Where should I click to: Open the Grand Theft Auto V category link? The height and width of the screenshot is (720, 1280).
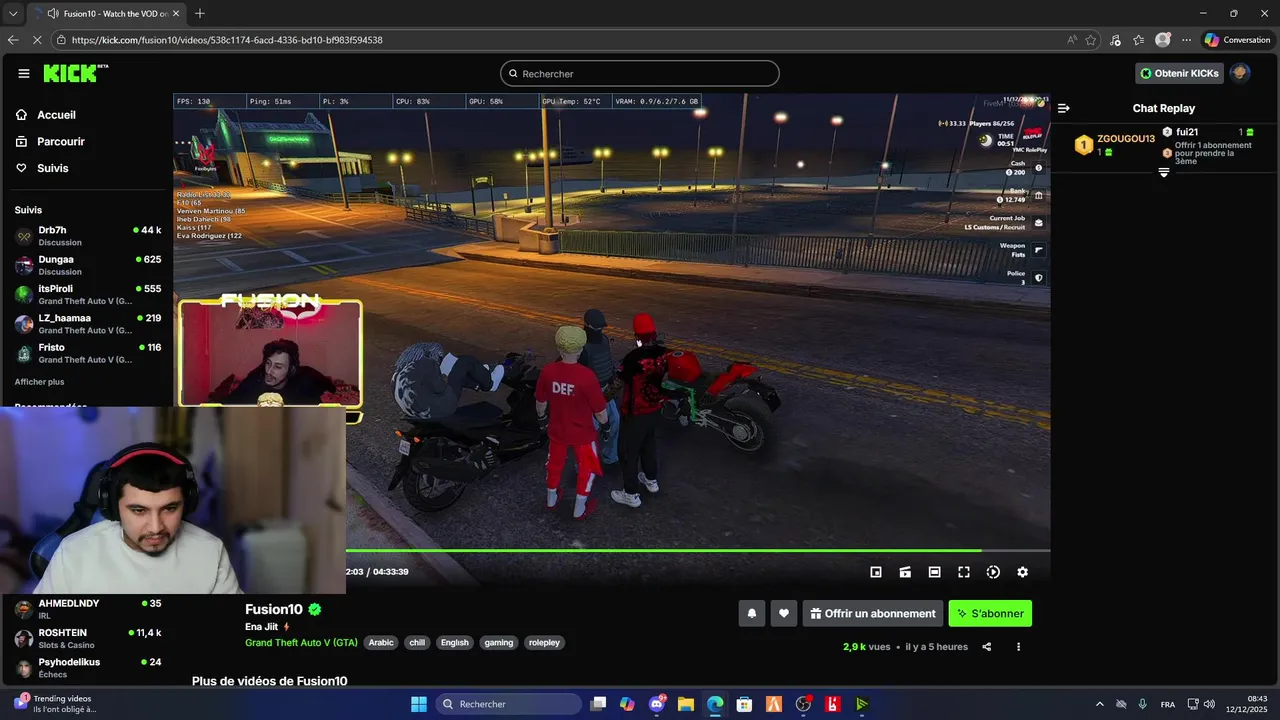301,643
